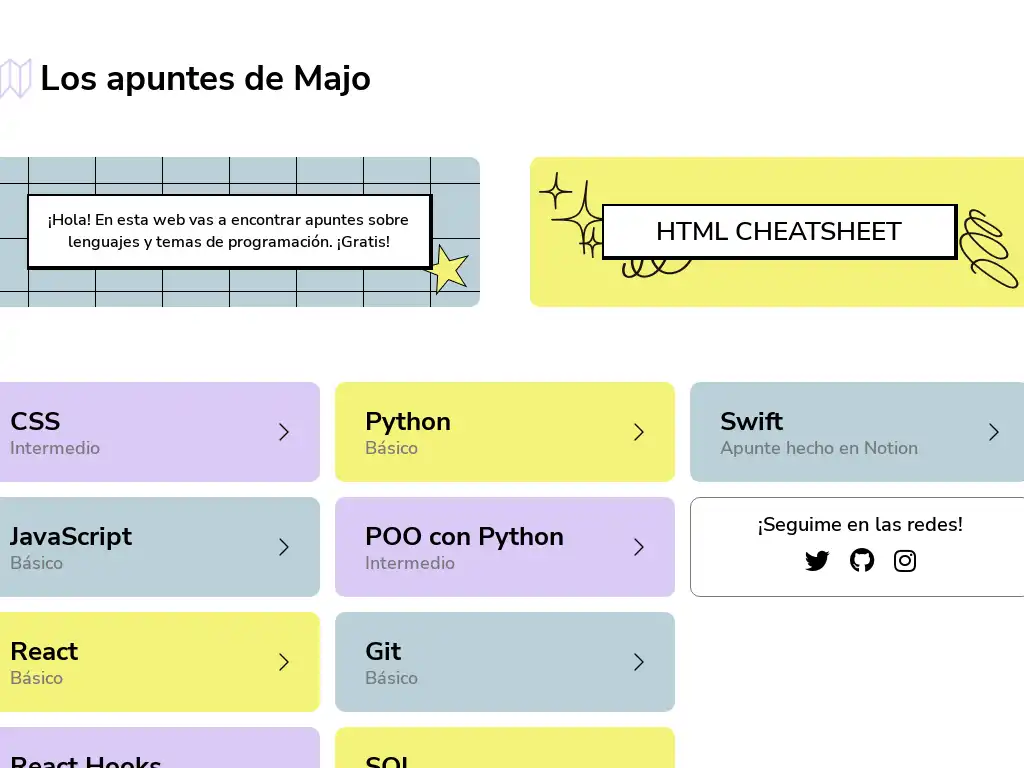This screenshot has height=768, width=1024.
Task: Open the CSS notes title
Action: click(35, 421)
